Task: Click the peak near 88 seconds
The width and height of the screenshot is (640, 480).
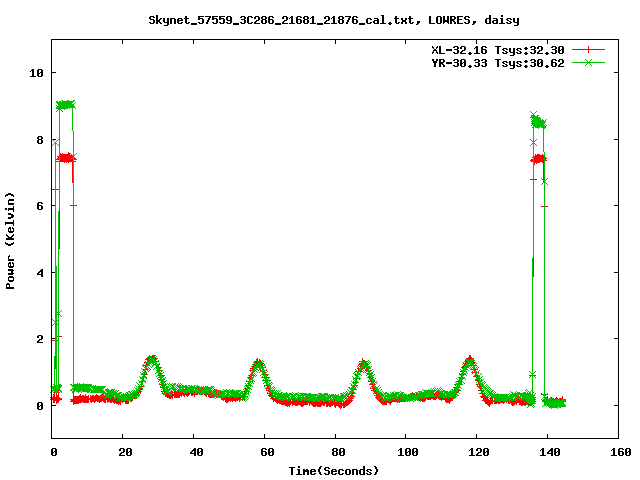Action: (364, 364)
